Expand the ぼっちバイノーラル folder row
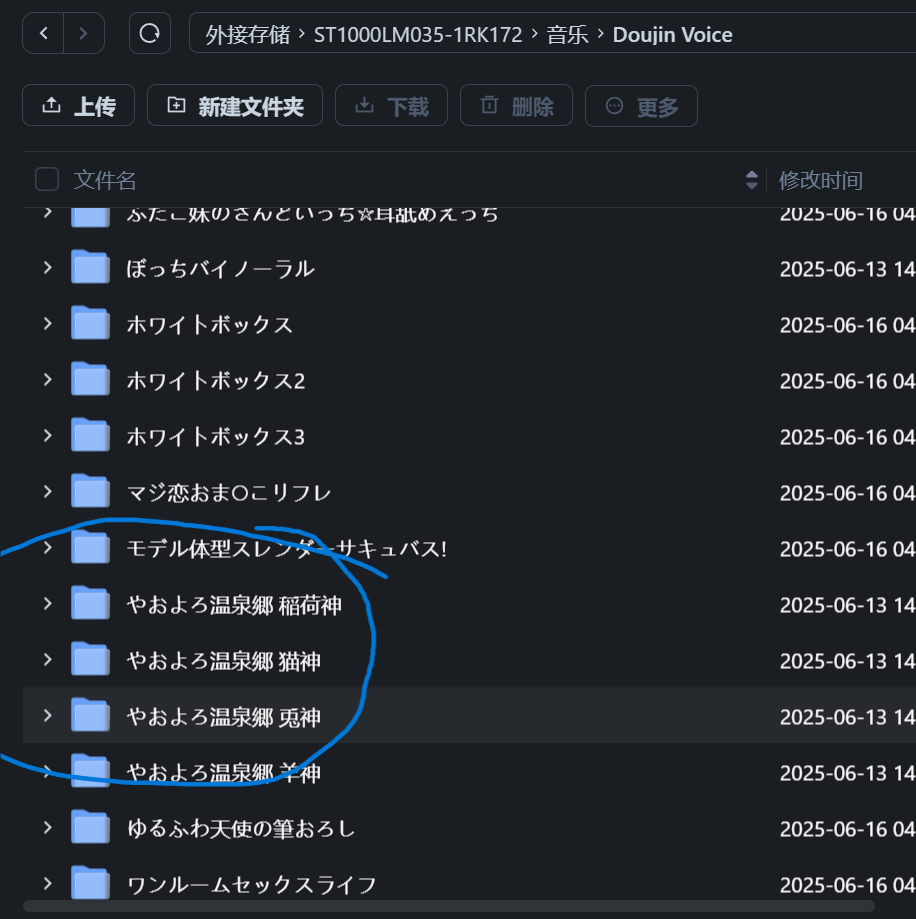Viewport: 916px width, 919px height. click(x=47, y=268)
